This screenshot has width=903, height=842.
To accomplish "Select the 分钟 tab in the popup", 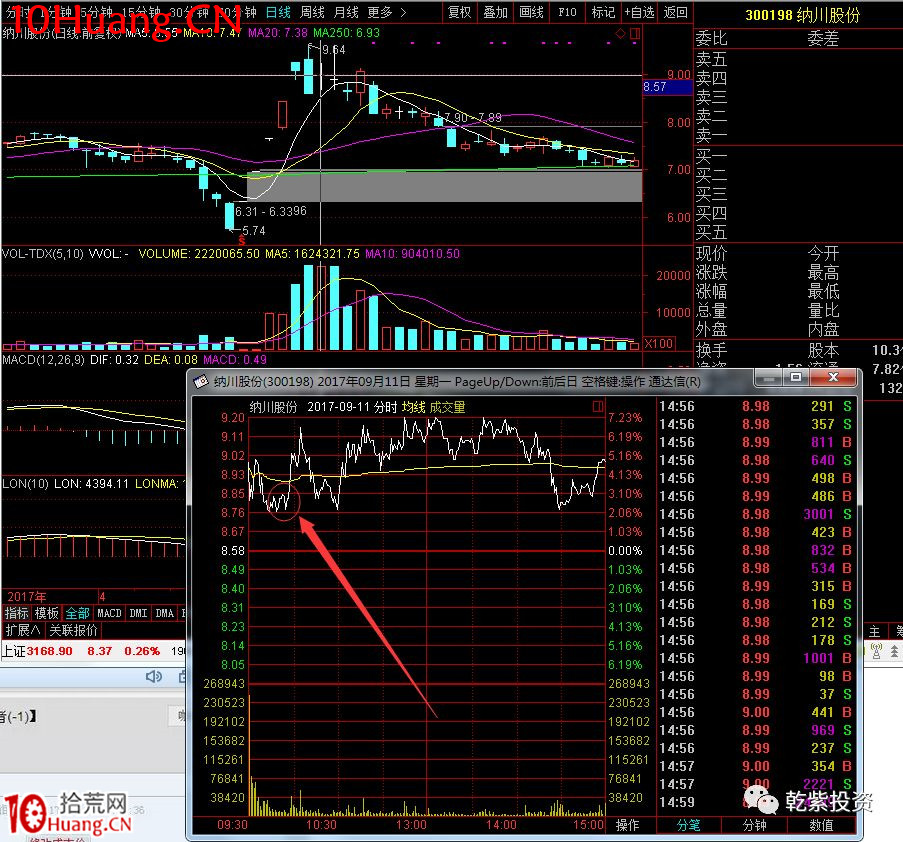I will 754,825.
